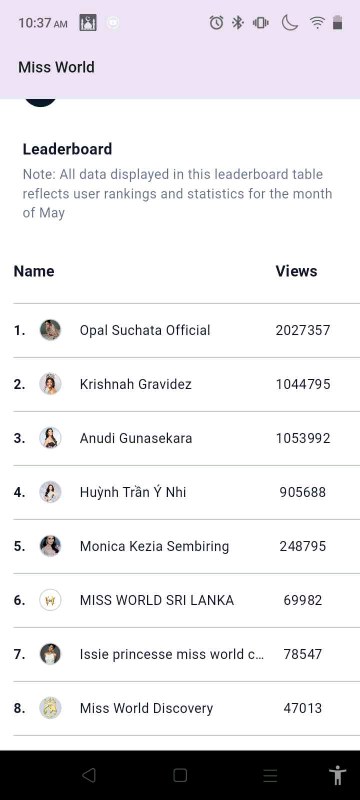
Task: Tap the Wi-Fi status bar icon
Action: pyautogui.click(x=317, y=22)
